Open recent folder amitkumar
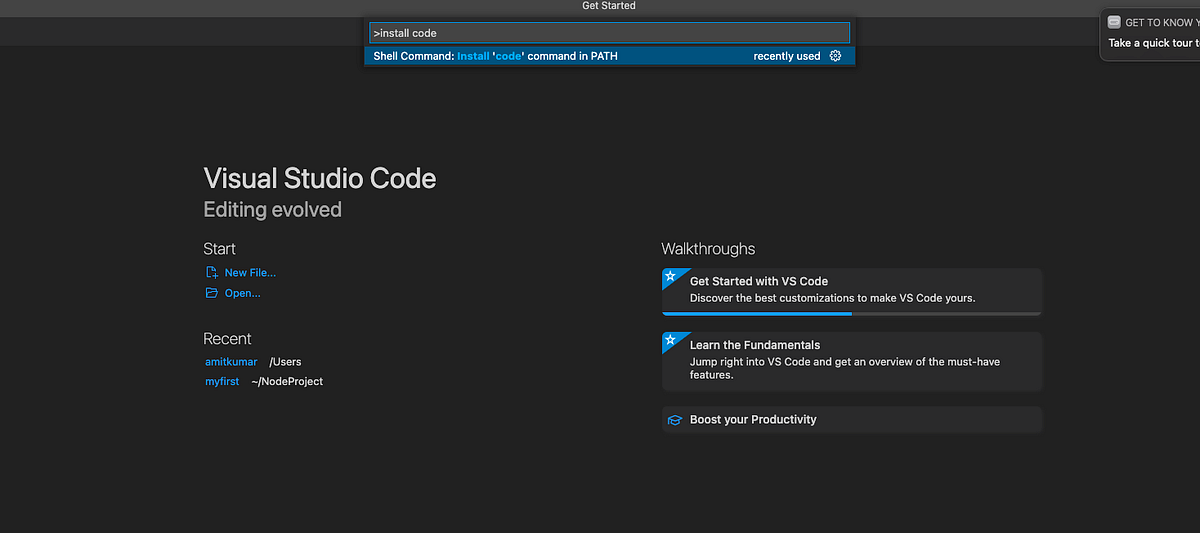This screenshot has height=533, width=1200. [x=231, y=362]
